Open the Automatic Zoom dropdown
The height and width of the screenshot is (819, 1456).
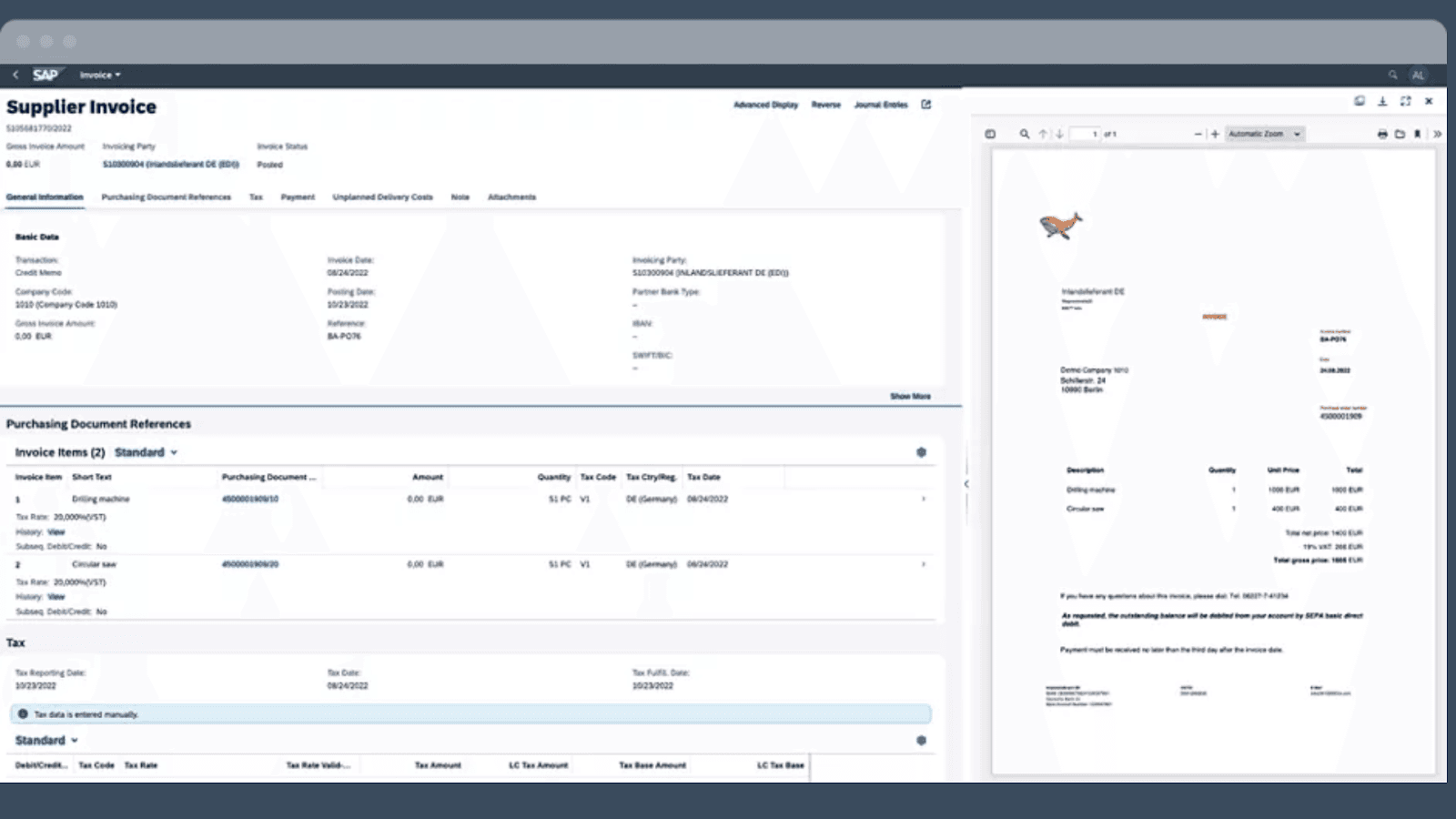coord(1265,134)
